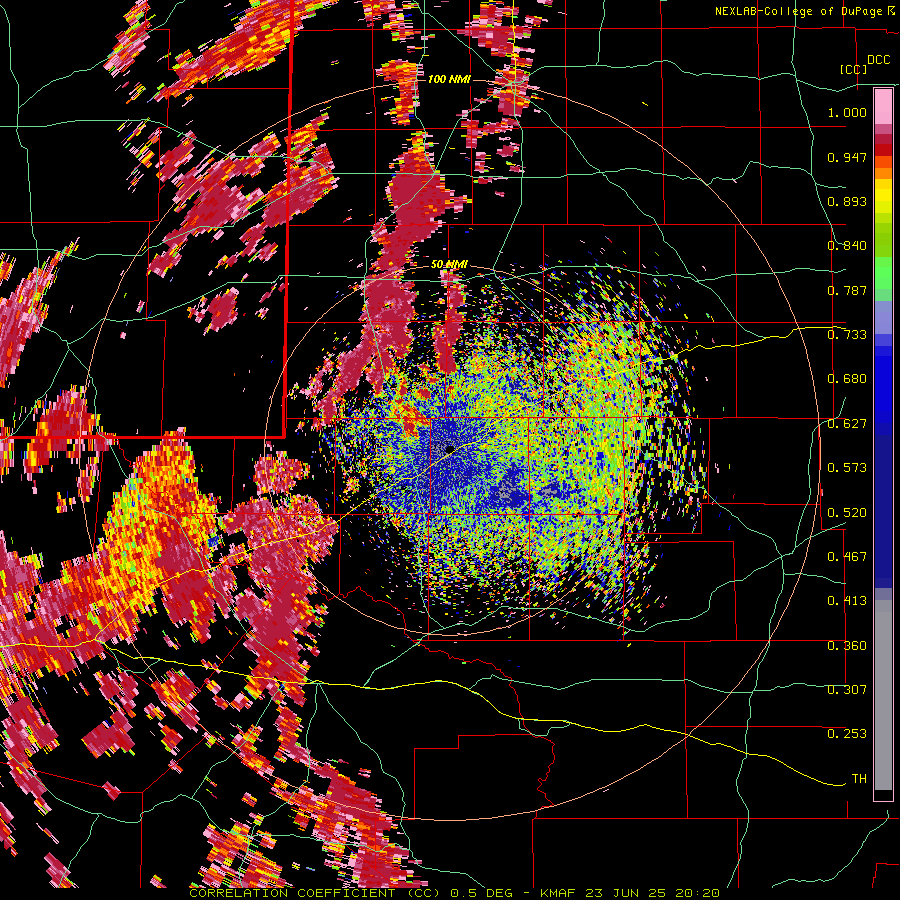
Task: Select the 0.893 legend value
Action: 847,201
